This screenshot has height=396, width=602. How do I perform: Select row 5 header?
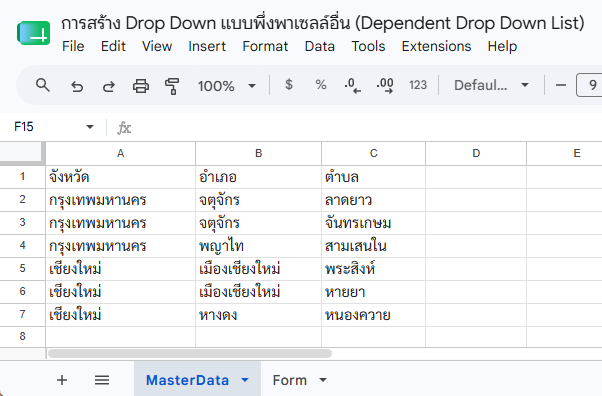click(22, 268)
